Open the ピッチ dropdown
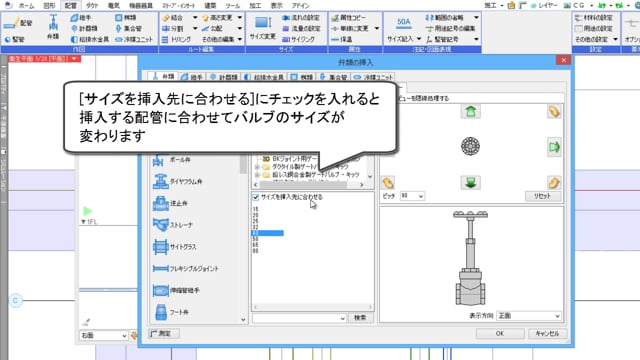 coord(412,196)
